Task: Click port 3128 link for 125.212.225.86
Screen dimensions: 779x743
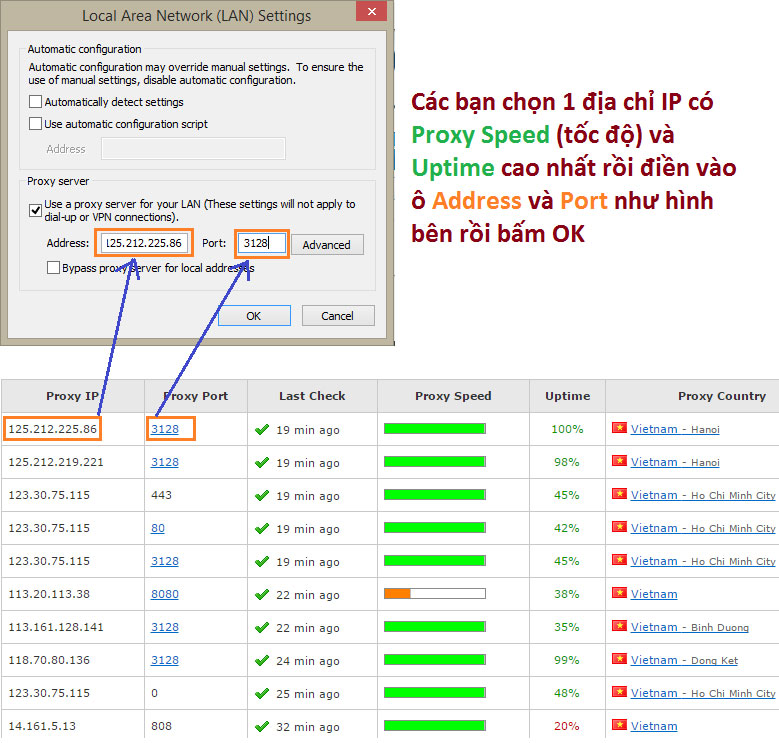Action: (165, 429)
